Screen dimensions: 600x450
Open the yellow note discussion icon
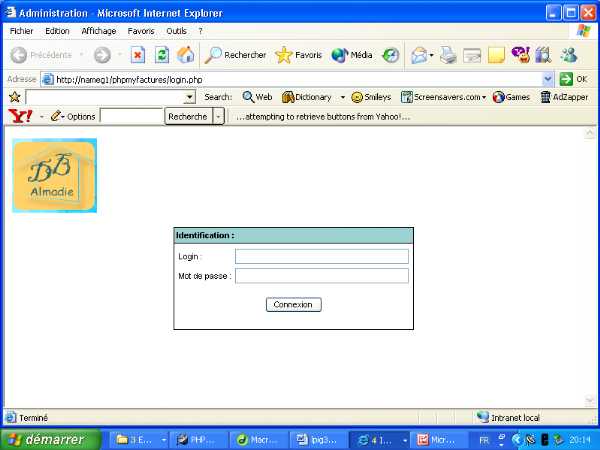tap(496, 55)
